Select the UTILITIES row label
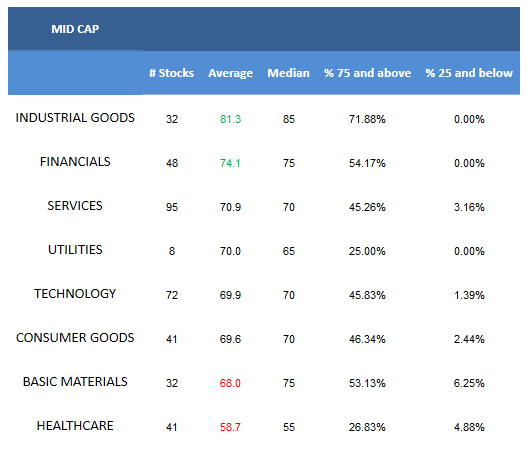Image resolution: width=527 pixels, height=452 pixels. [x=75, y=250]
